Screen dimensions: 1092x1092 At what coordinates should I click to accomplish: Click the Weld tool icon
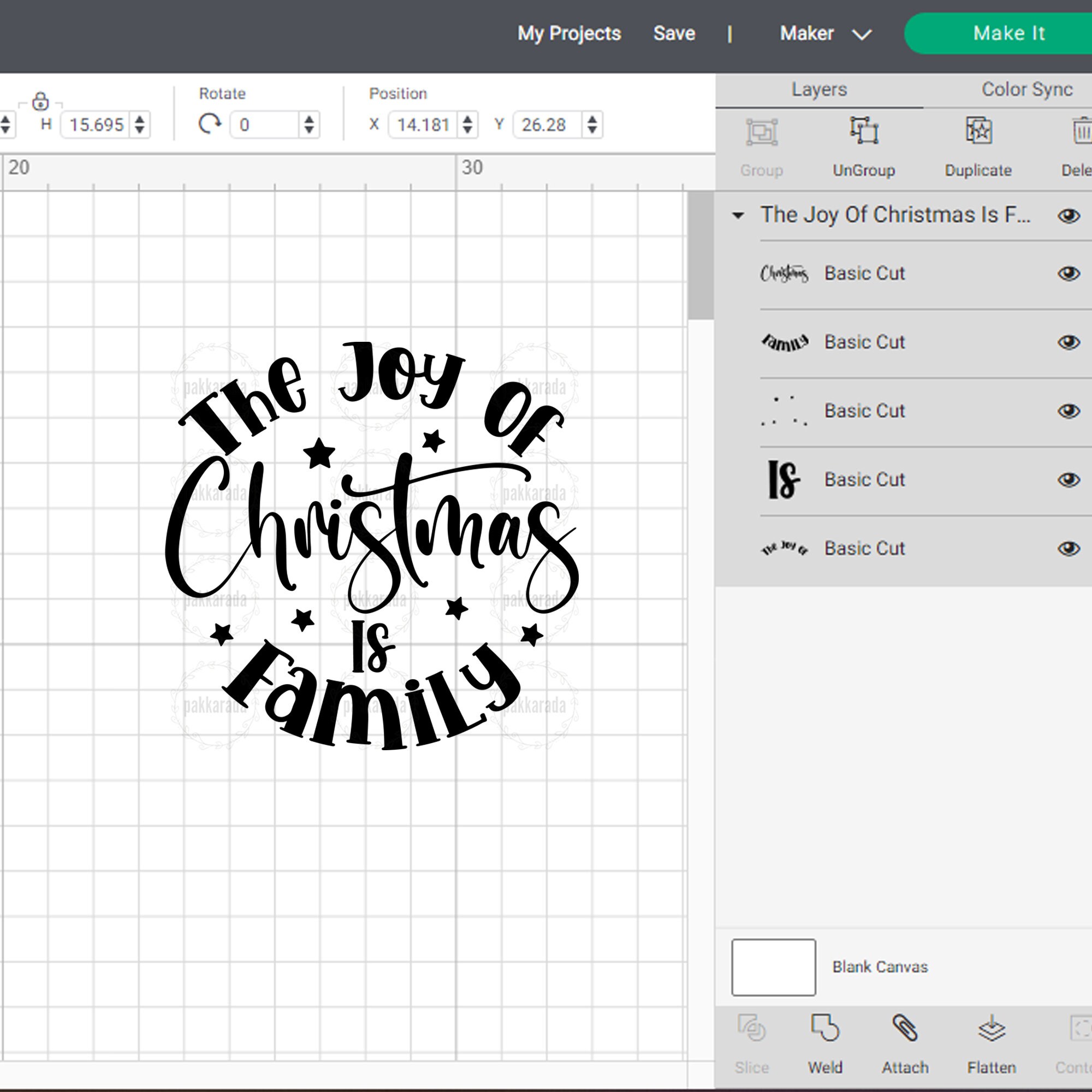pos(824,1028)
